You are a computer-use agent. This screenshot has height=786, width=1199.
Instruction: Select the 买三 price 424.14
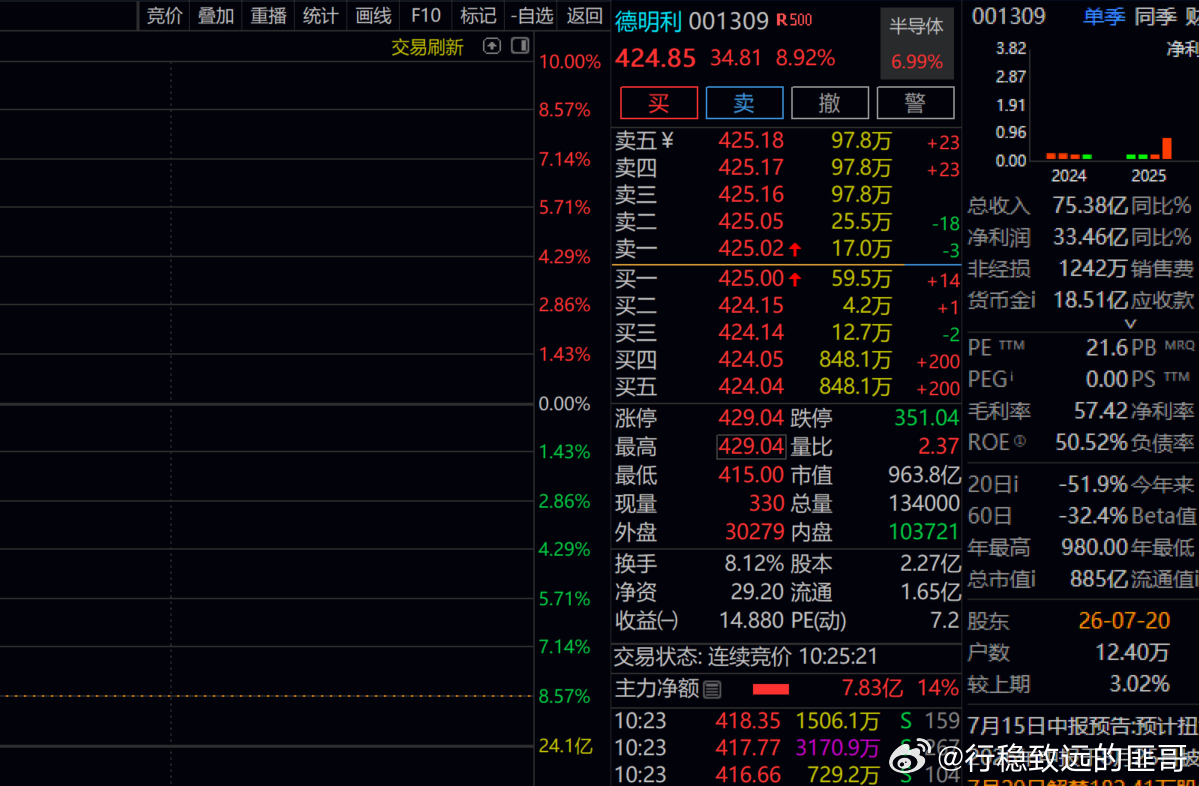tap(751, 333)
